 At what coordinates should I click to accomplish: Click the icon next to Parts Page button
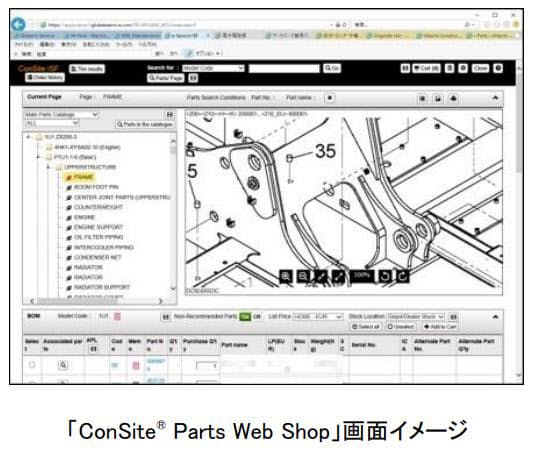[x=193, y=78]
